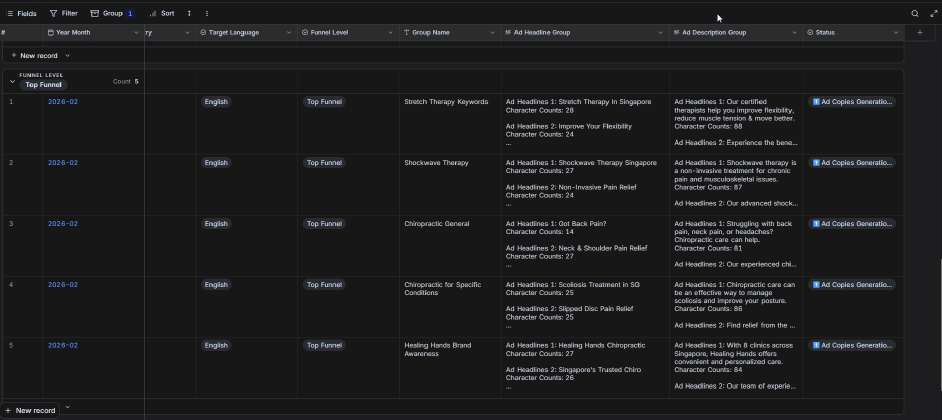The height and width of the screenshot is (420, 942).
Task: Open Funnel Level column dropdown arrow
Action: tap(390, 33)
